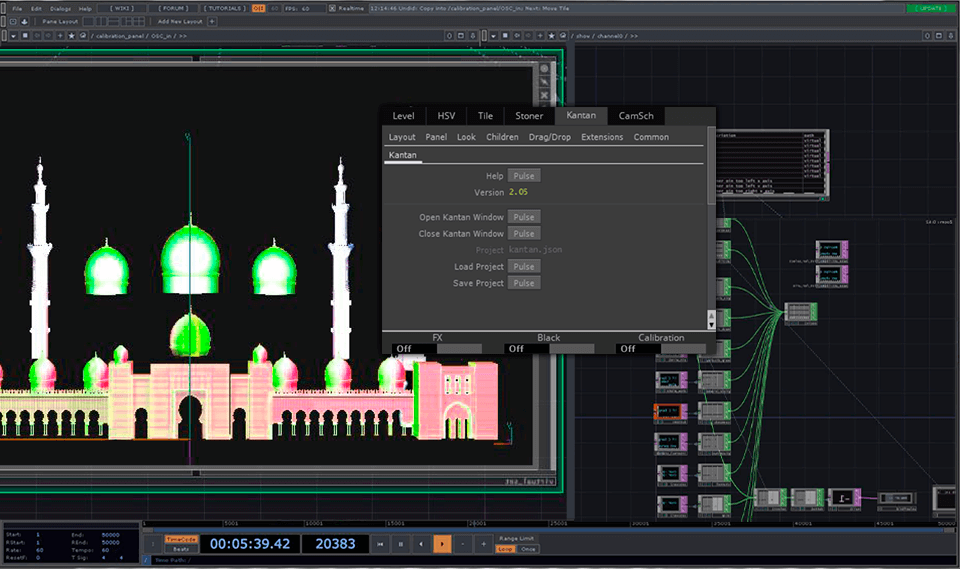Image resolution: width=960 pixels, height=569 pixels.
Task: Switch to the Stoner tab
Action: click(529, 116)
